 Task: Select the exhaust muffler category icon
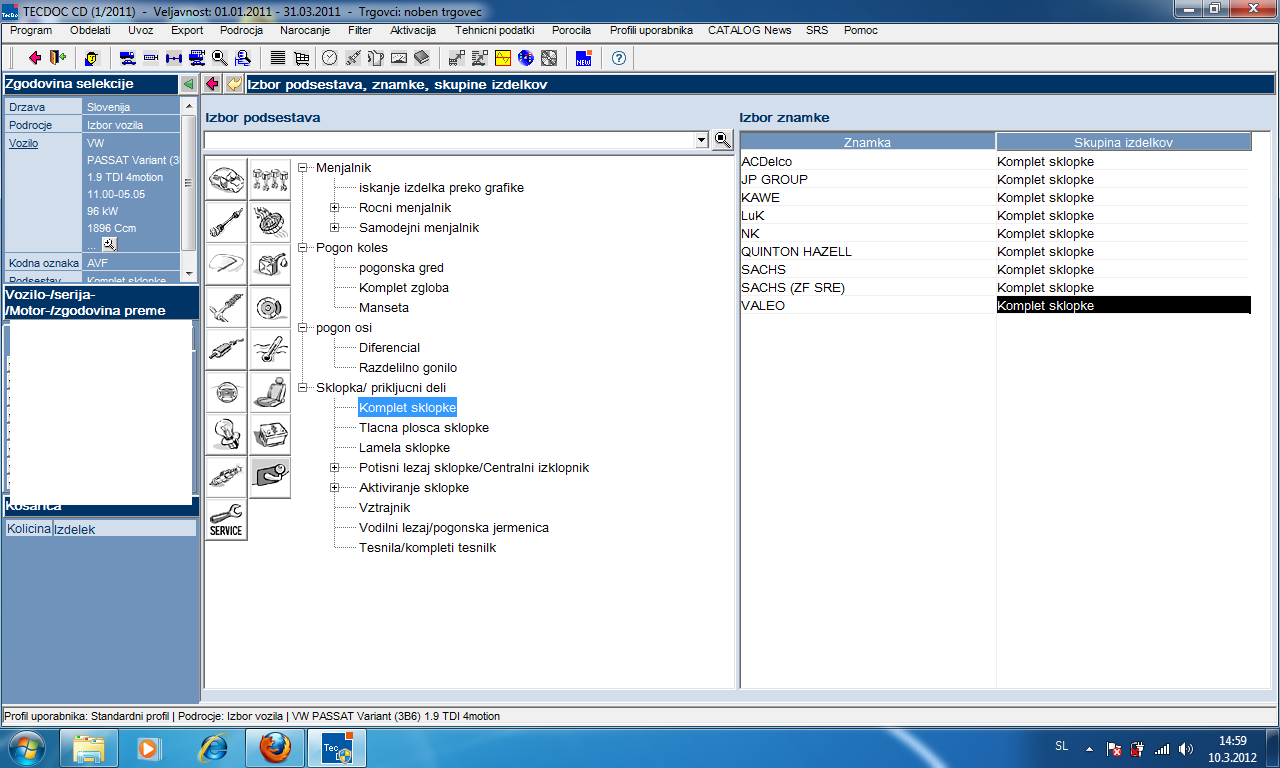coord(226,349)
